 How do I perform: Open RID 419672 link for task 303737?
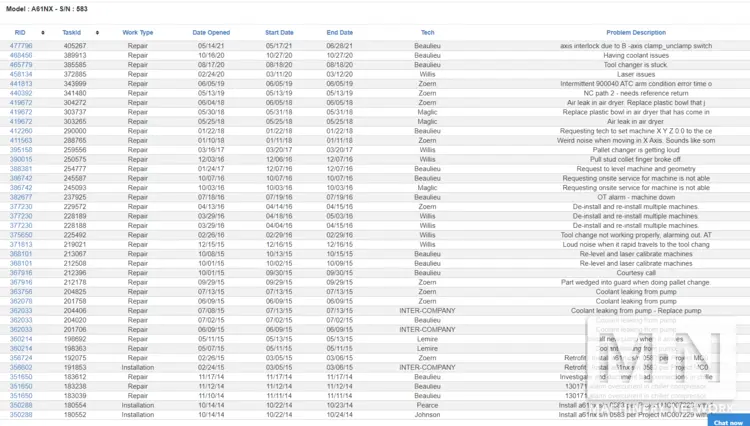click(21, 112)
